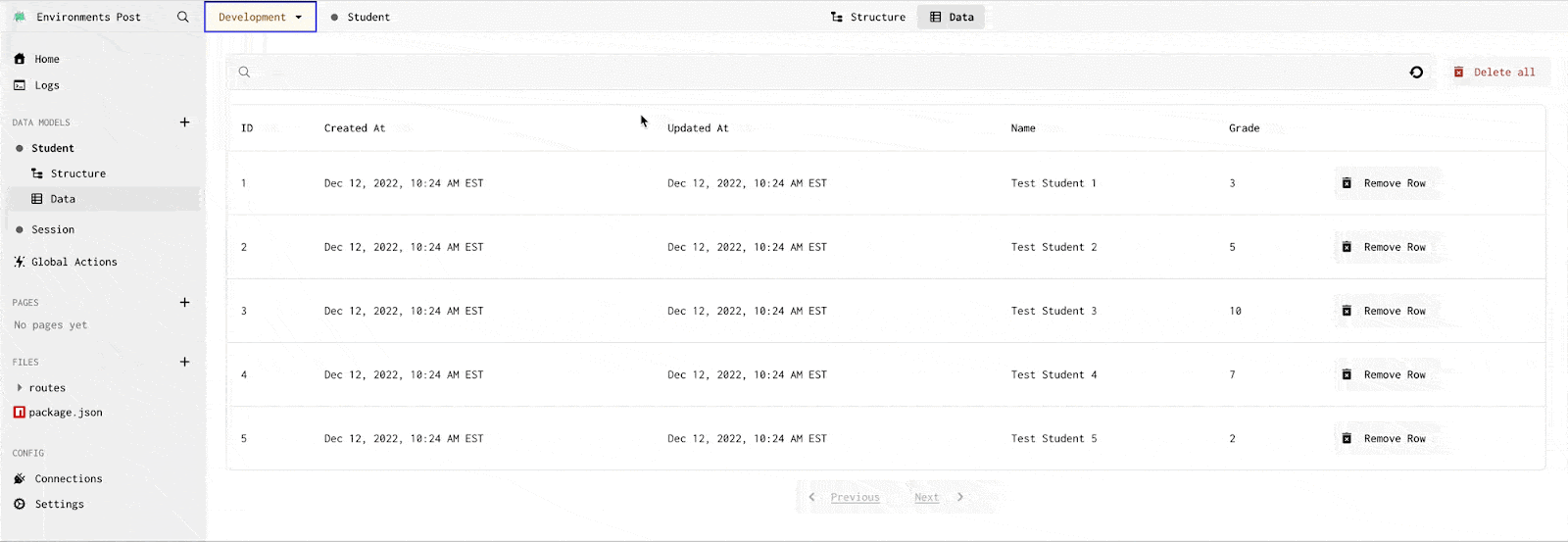Refresh table data with reload icon
Screen dimensions: 1568x542
click(1416, 72)
